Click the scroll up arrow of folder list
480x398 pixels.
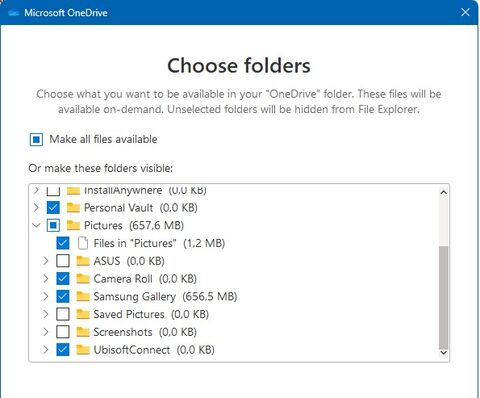pyautogui.click(x=443, y=192)
